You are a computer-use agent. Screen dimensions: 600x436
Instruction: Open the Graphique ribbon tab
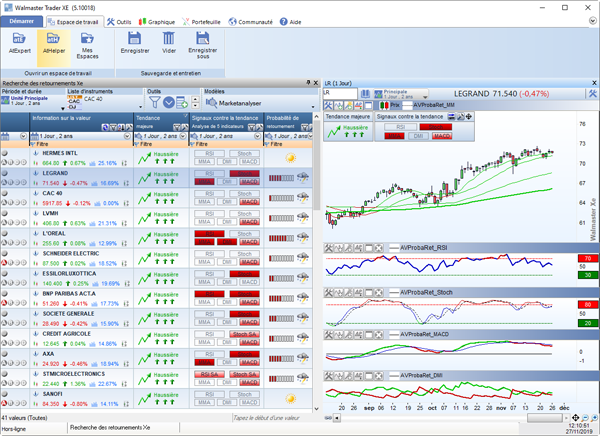[x=157, y=22]
